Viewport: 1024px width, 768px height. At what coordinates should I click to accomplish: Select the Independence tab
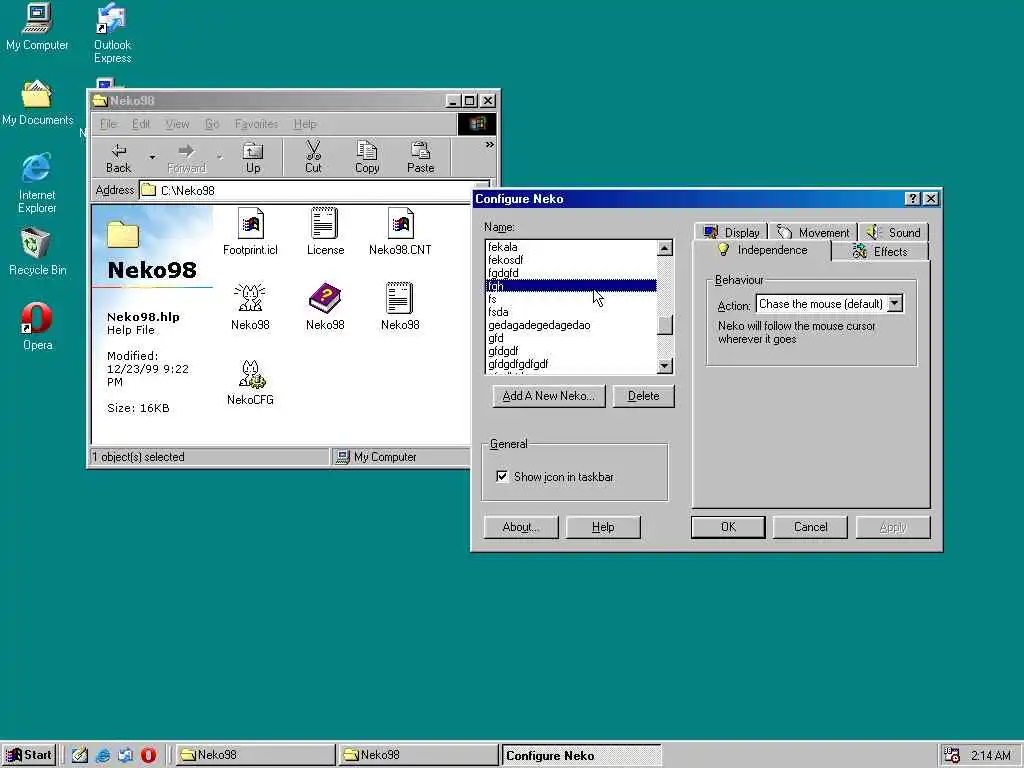[762, 250]
